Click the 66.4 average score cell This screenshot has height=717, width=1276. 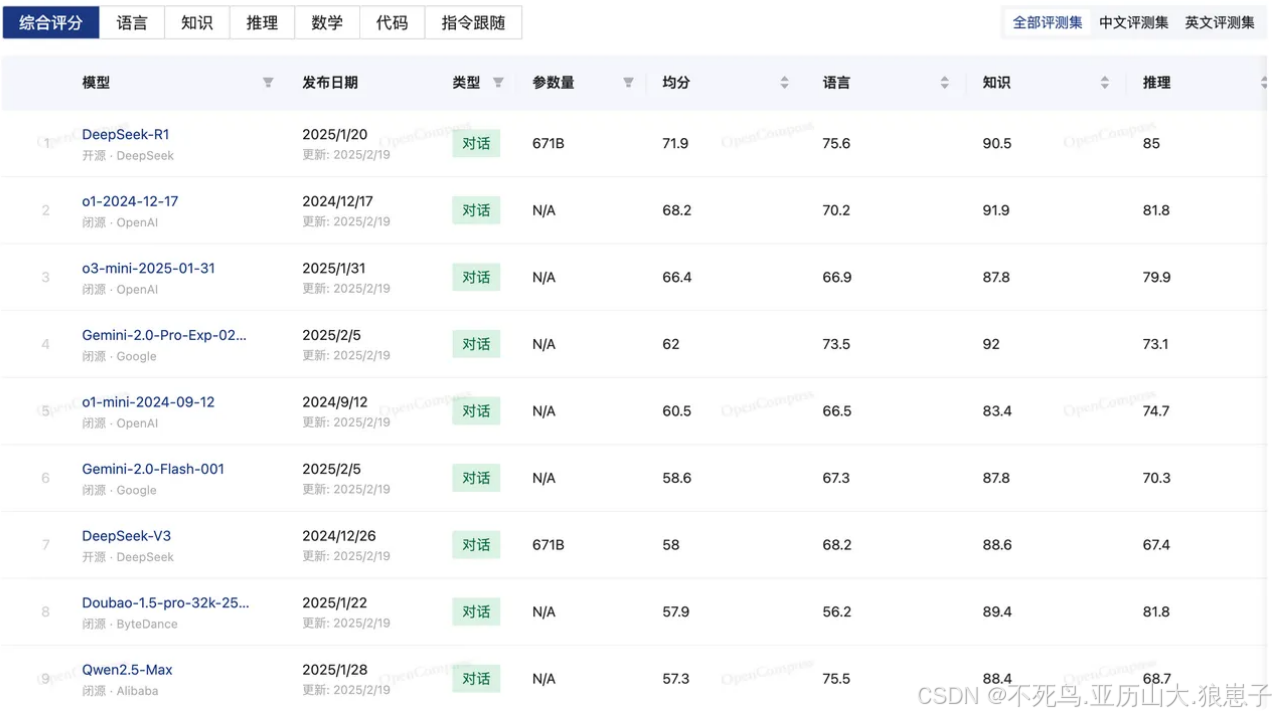point(677,278)
